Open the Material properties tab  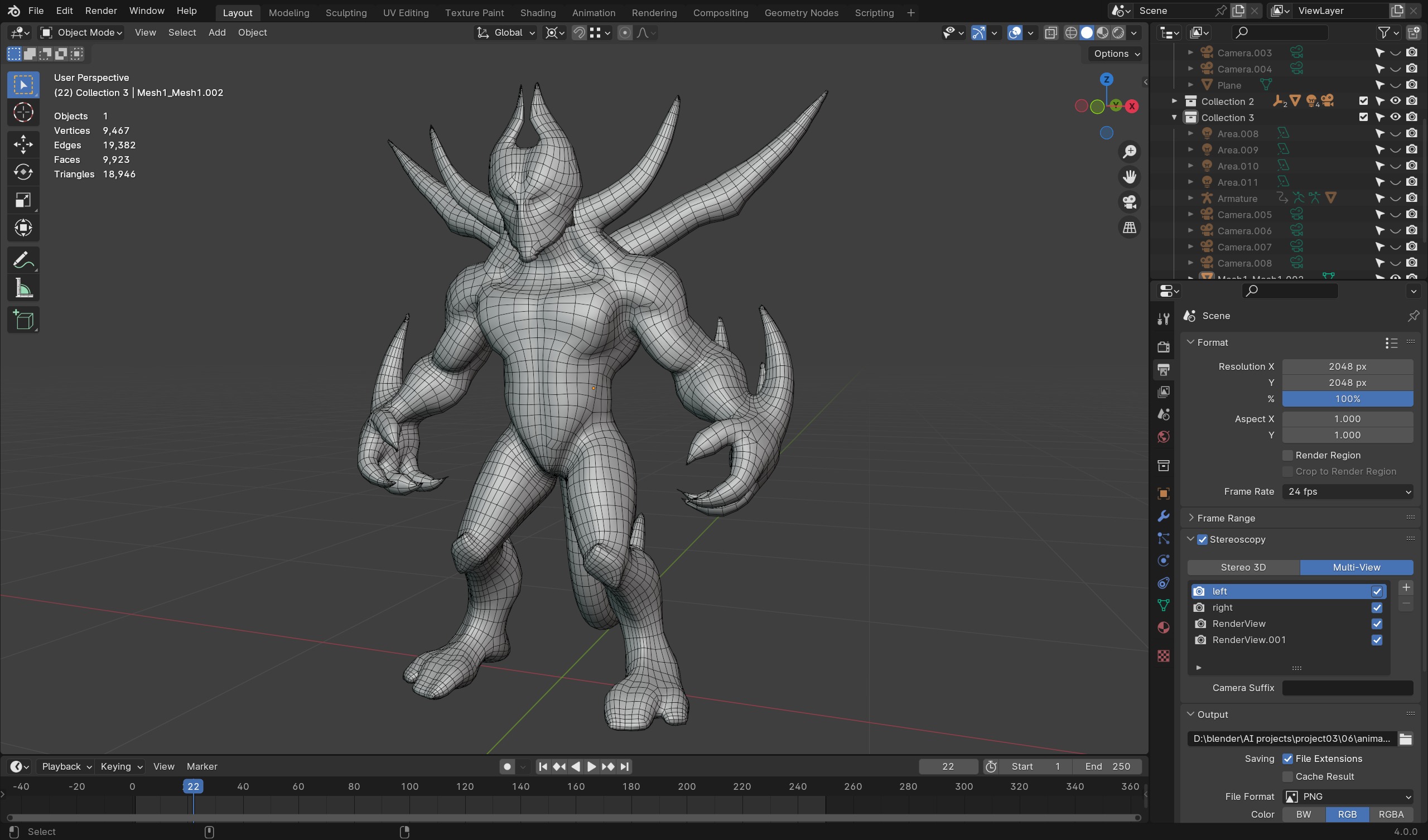1164,628
